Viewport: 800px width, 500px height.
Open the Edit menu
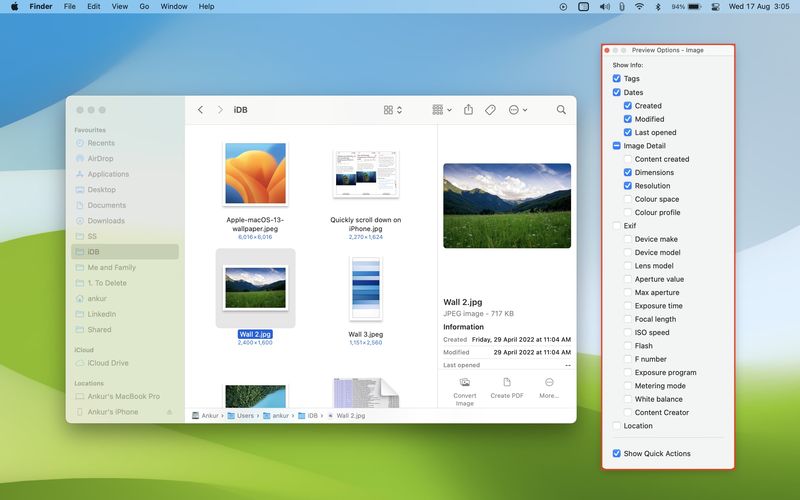(x=94, y=7)
